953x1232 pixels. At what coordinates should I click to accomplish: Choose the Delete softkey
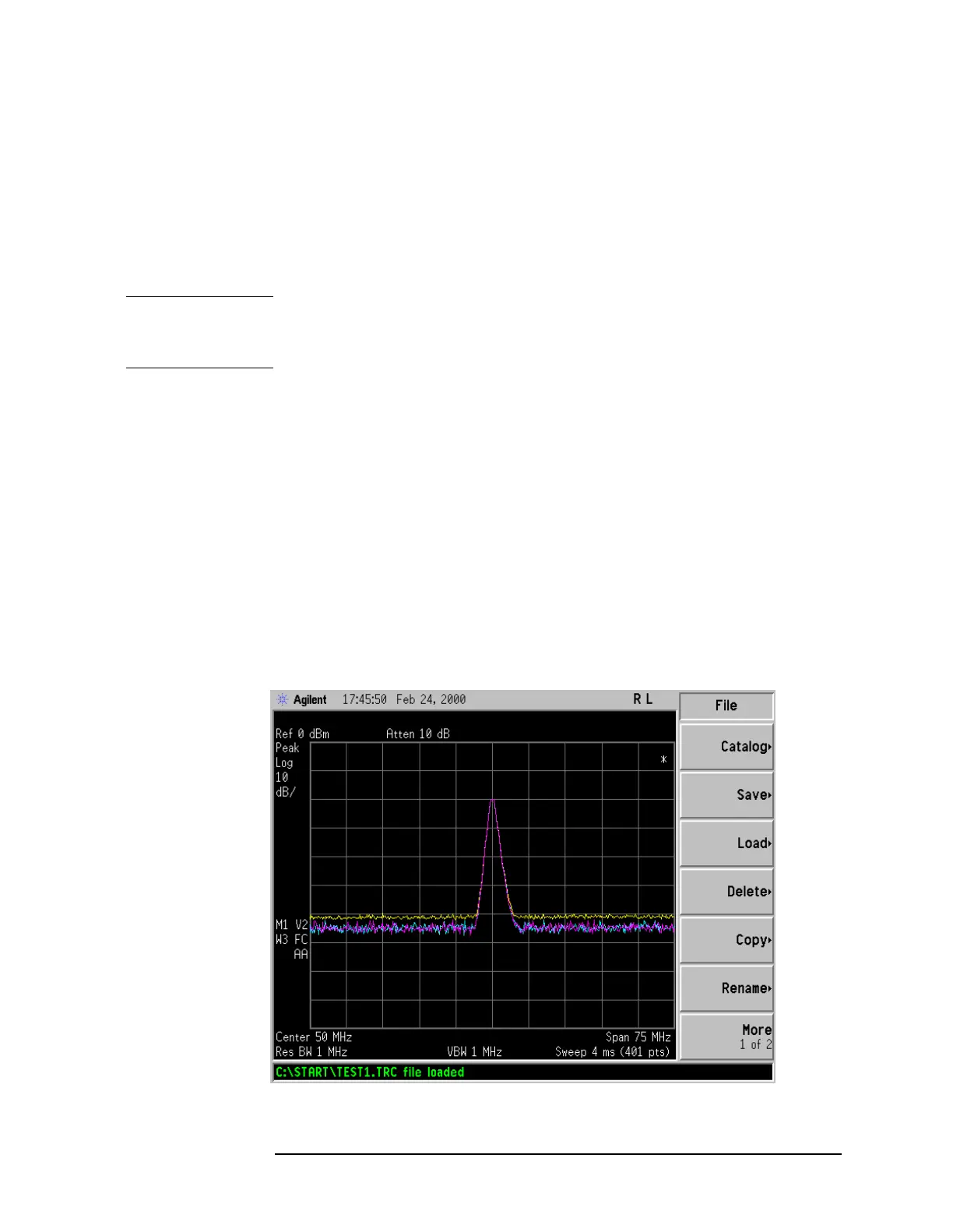click(x=726, y=892)
